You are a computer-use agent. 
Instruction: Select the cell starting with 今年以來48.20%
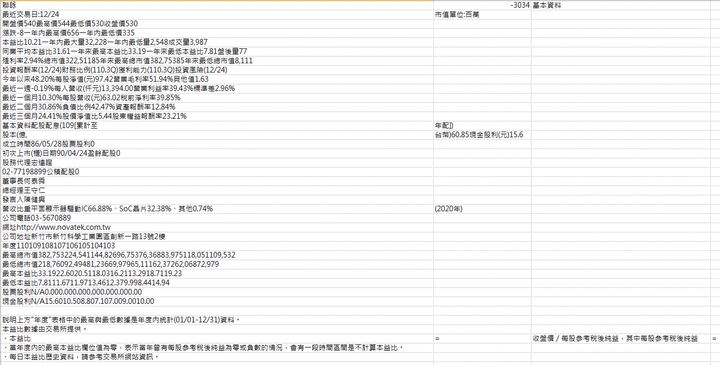tap(217, 79)
